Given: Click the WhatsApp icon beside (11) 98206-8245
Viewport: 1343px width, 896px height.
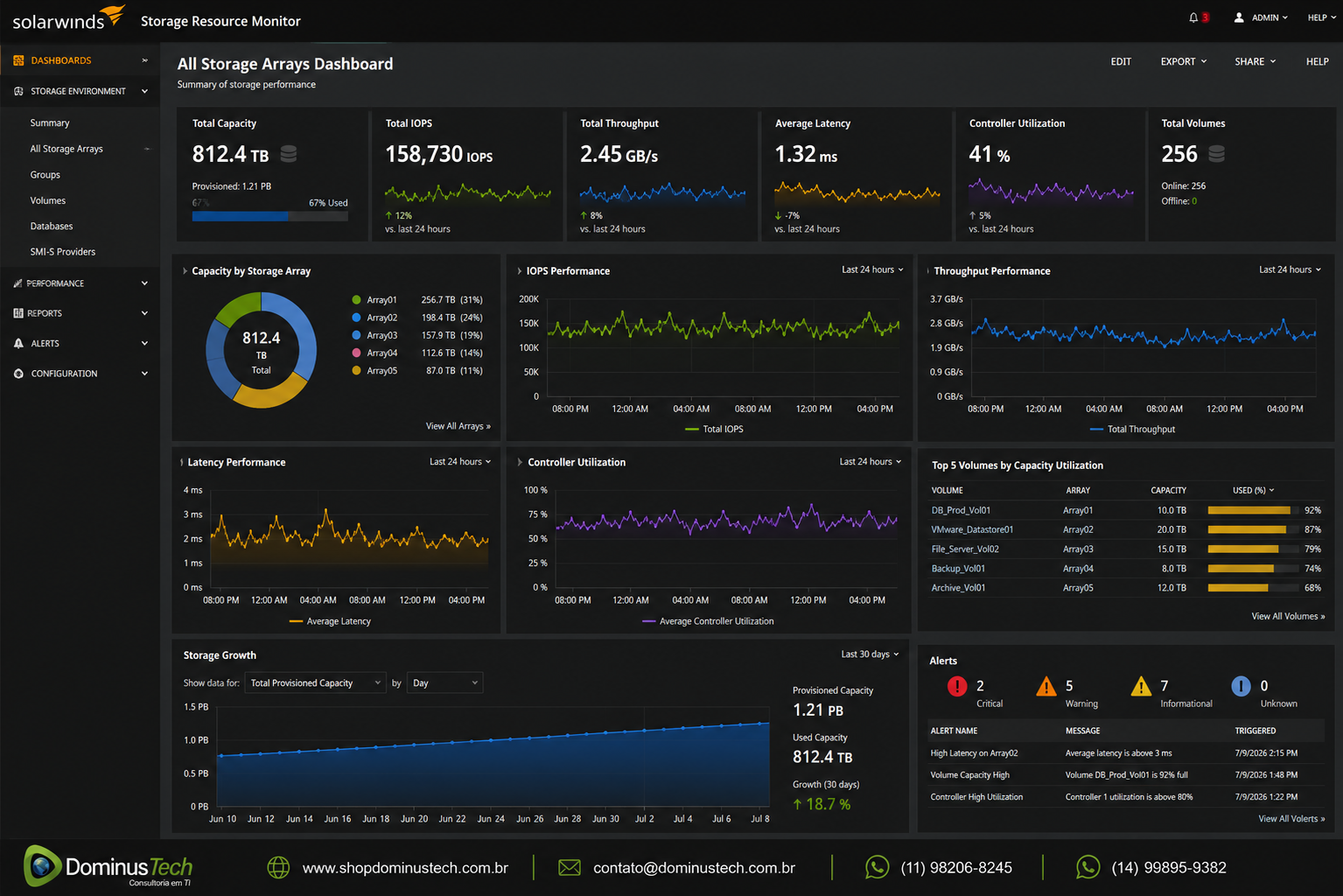Looking at the screenshot, I should pos(877,867).
